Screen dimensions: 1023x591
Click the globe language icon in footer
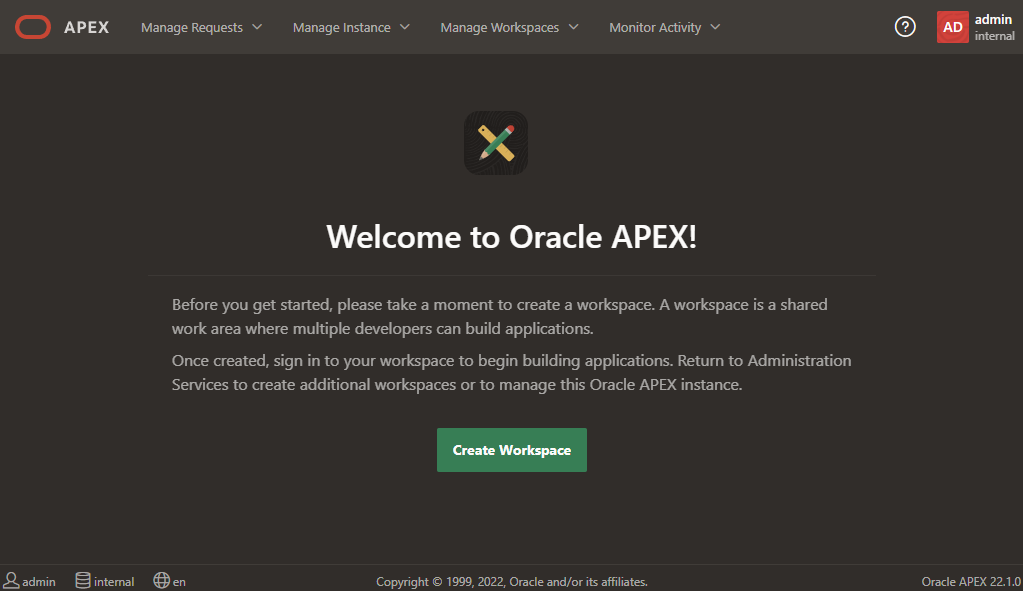coord(161,581)
